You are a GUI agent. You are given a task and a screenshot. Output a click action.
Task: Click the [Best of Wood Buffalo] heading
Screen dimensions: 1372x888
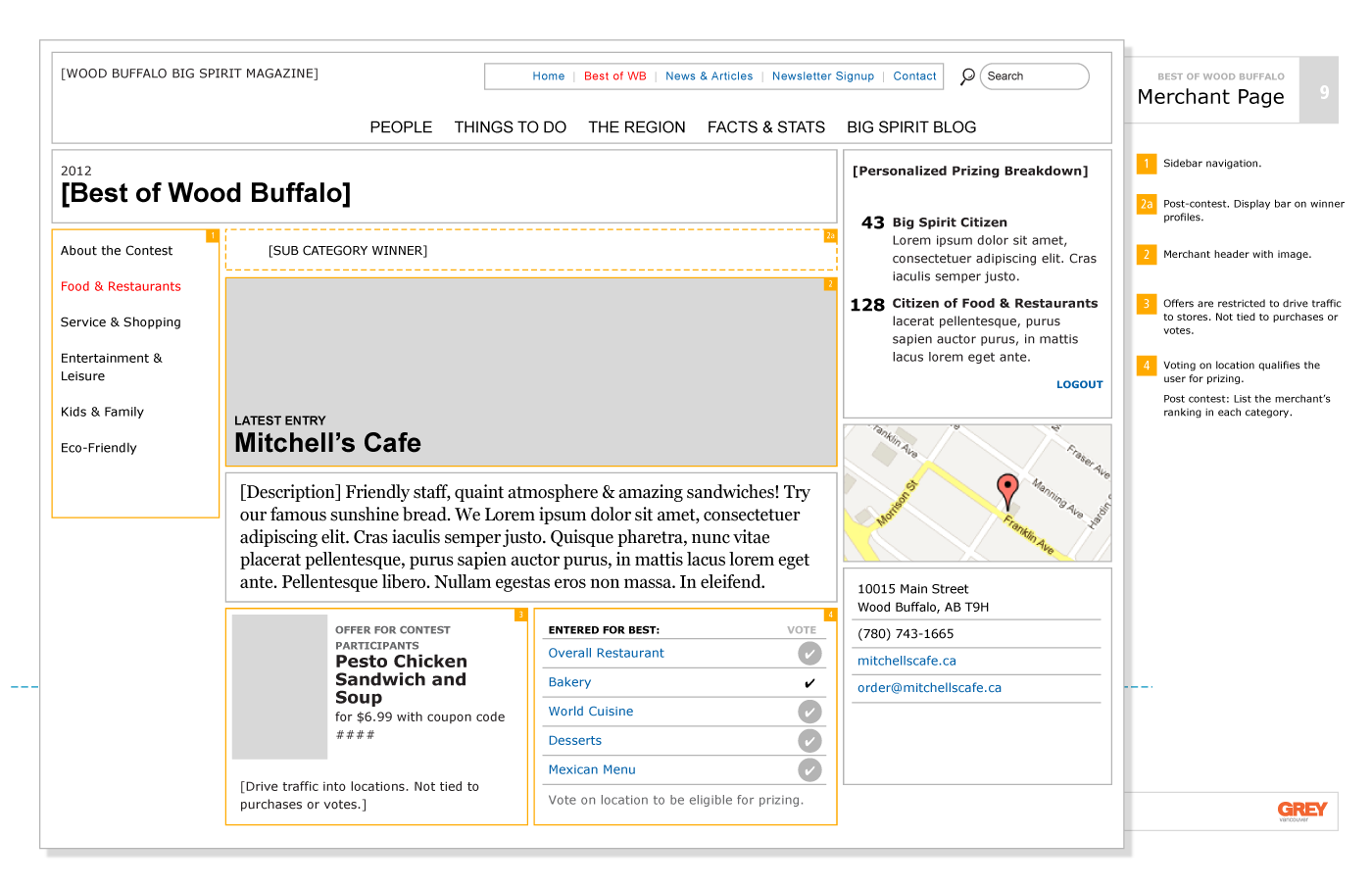click(206, 193)
